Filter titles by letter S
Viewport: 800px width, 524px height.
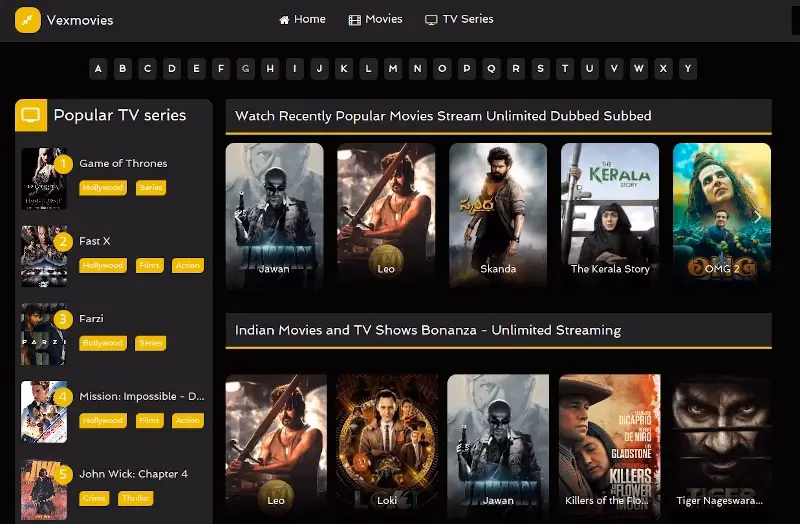tap(540, 68)
